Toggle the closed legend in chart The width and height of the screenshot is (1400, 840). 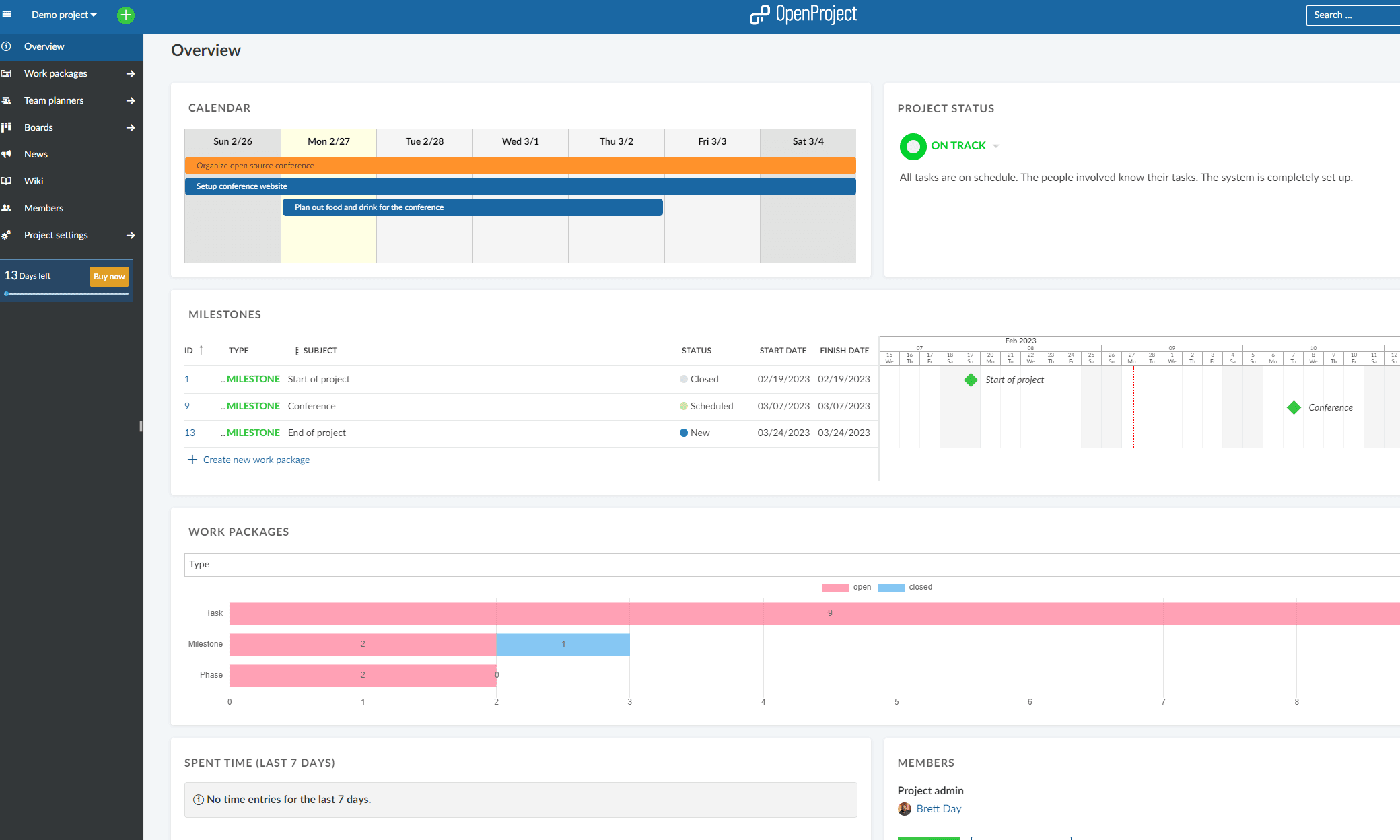[905, 587]
